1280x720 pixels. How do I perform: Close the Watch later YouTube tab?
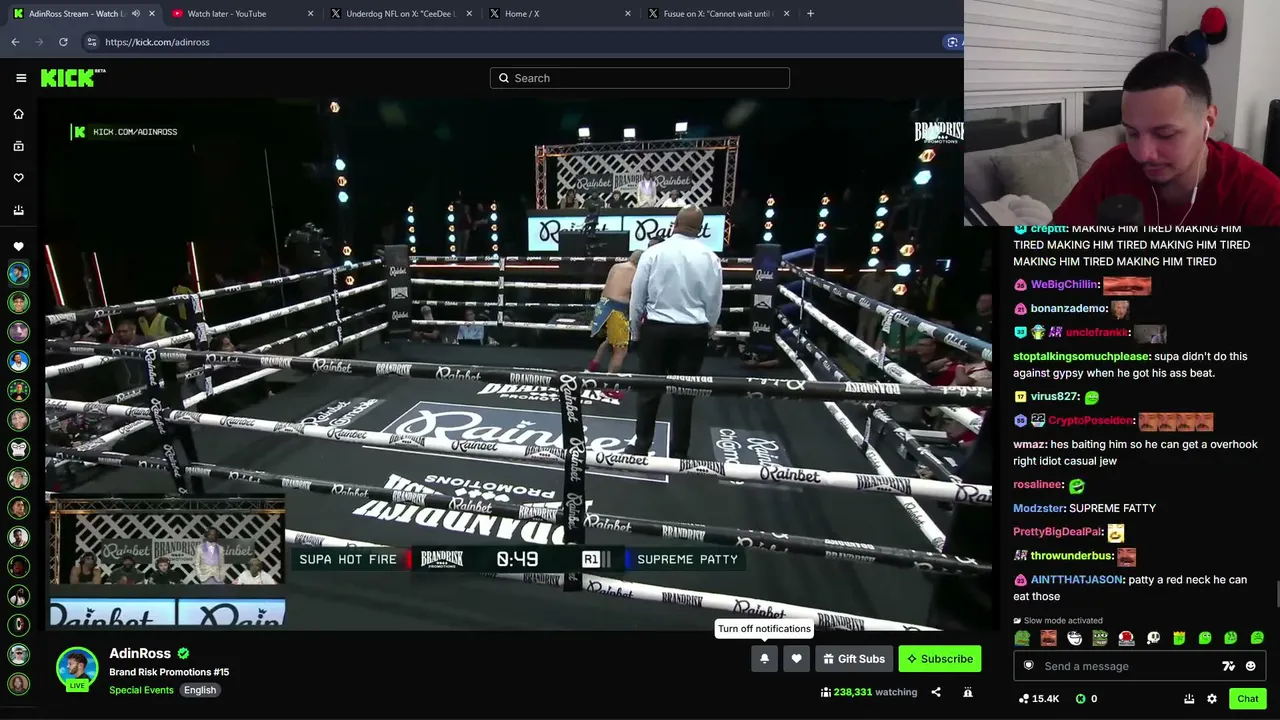(x=310, y=14)
